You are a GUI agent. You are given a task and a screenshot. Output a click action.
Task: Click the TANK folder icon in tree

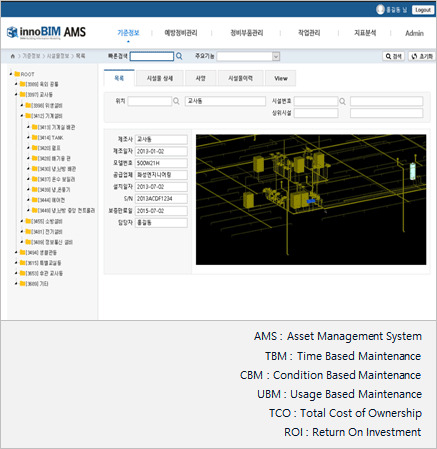click(35, 137)
